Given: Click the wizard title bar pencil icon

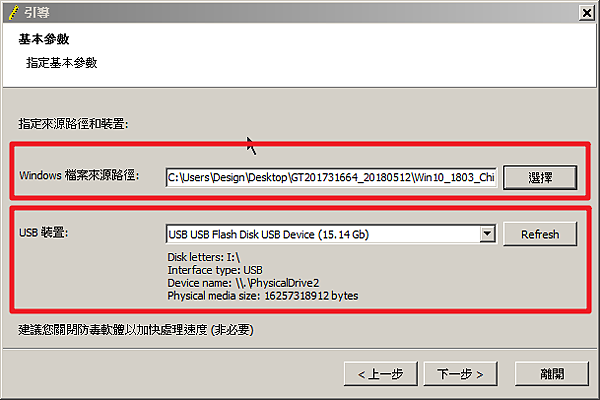Looking at the screenshot, I should pos(13,13).
